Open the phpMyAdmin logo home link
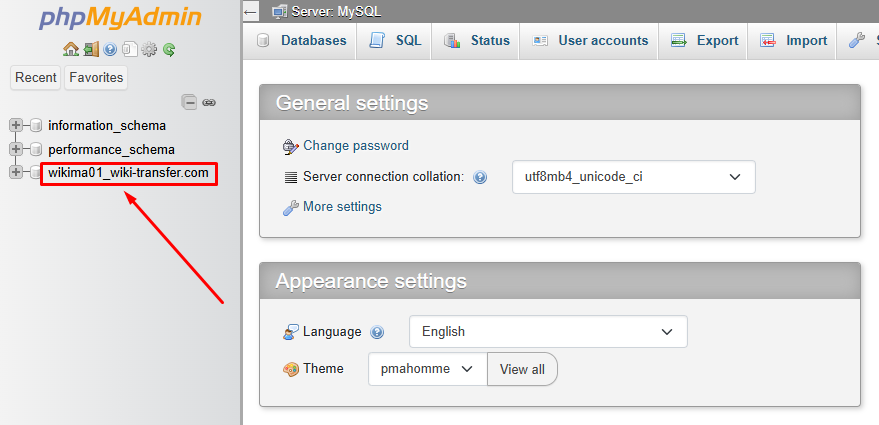Image resolution: width=879 pixels, height=425 pixels. click(x=120, y=18)
